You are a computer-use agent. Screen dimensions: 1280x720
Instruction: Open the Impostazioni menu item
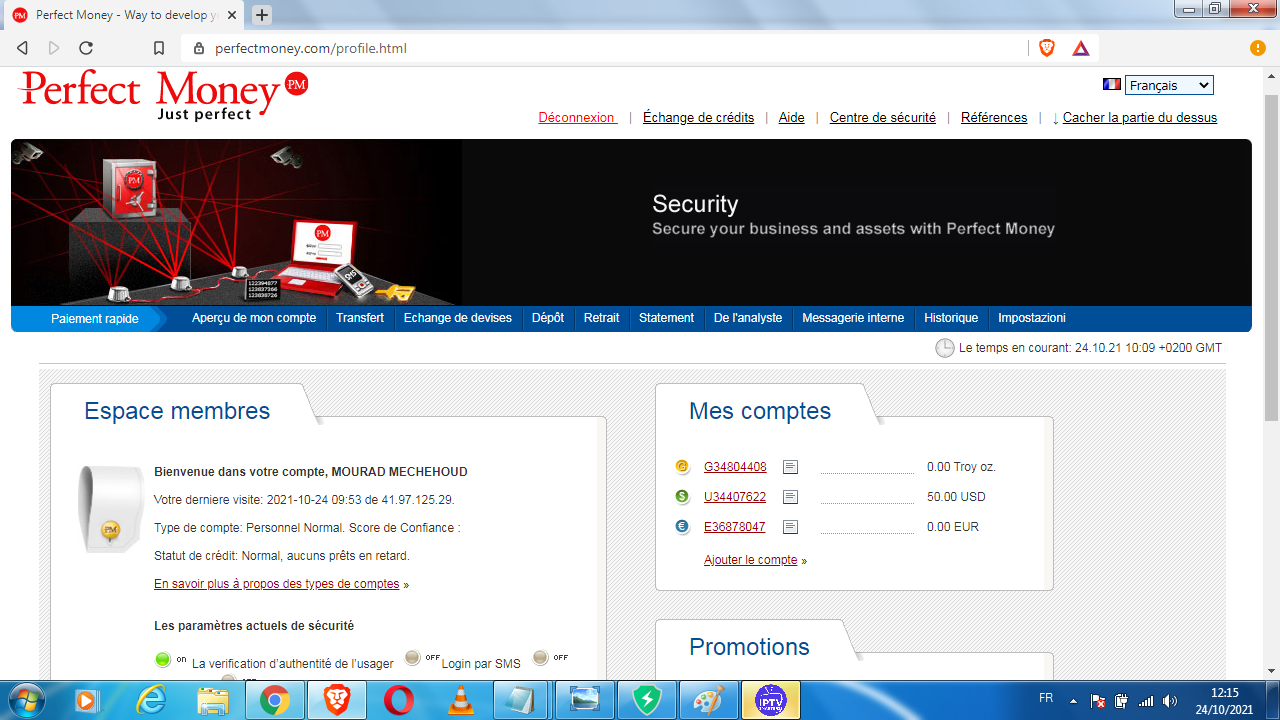coord(1032,318)
